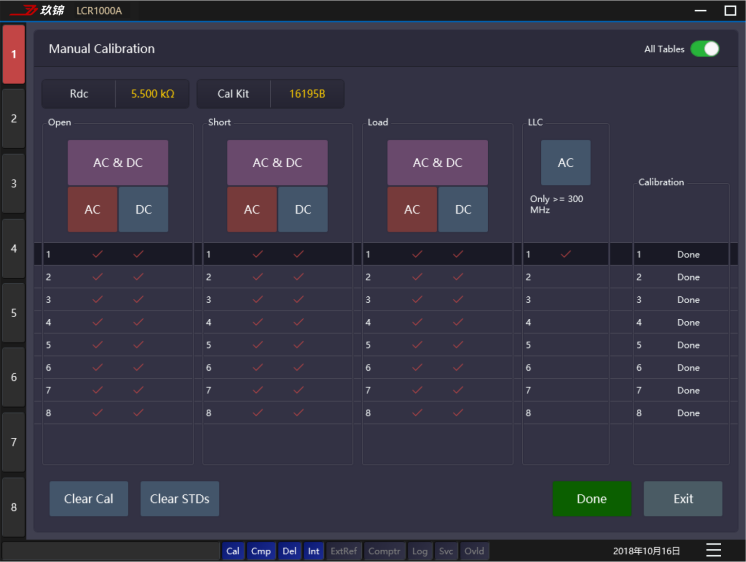Run Load AC & DC calibration
The width and height of the screenshot is (746, 562).
pos(437,162)
